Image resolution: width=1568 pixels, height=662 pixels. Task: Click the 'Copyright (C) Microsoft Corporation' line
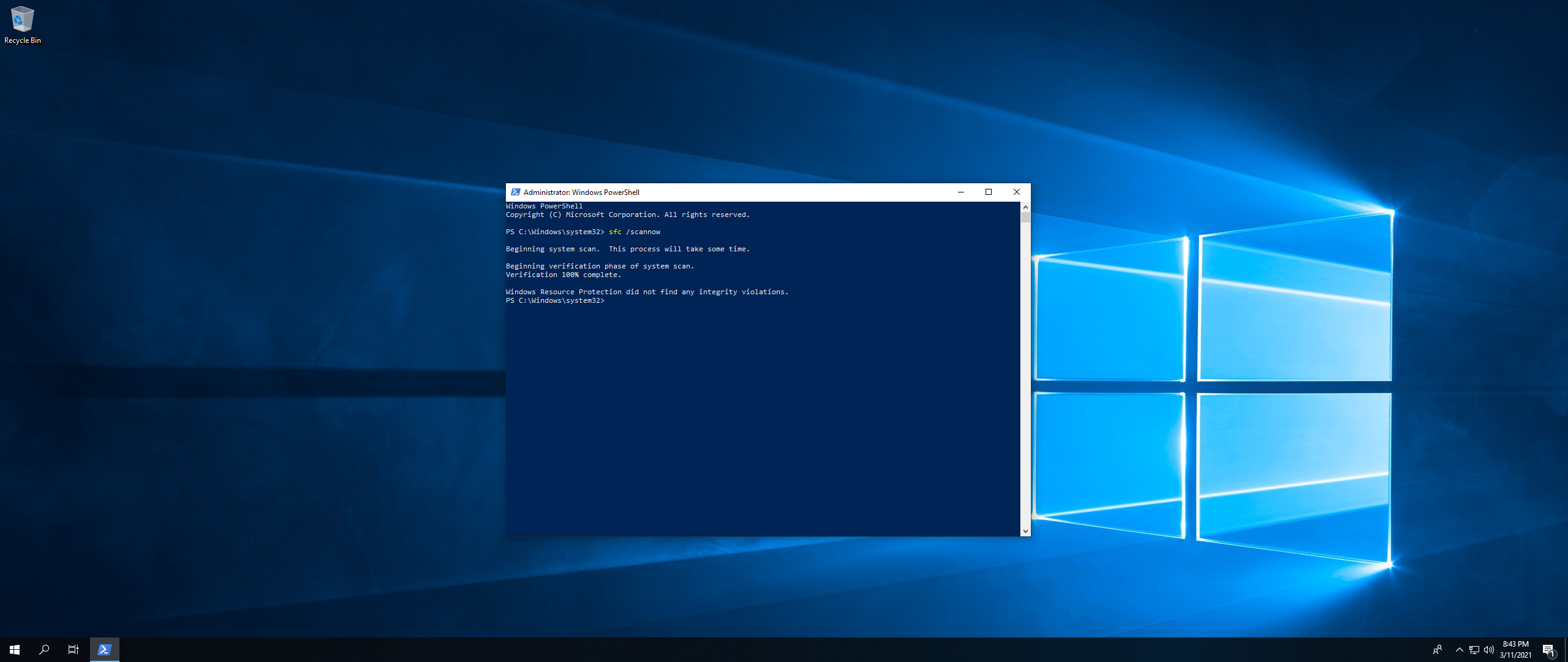click(x=628, y=215)
